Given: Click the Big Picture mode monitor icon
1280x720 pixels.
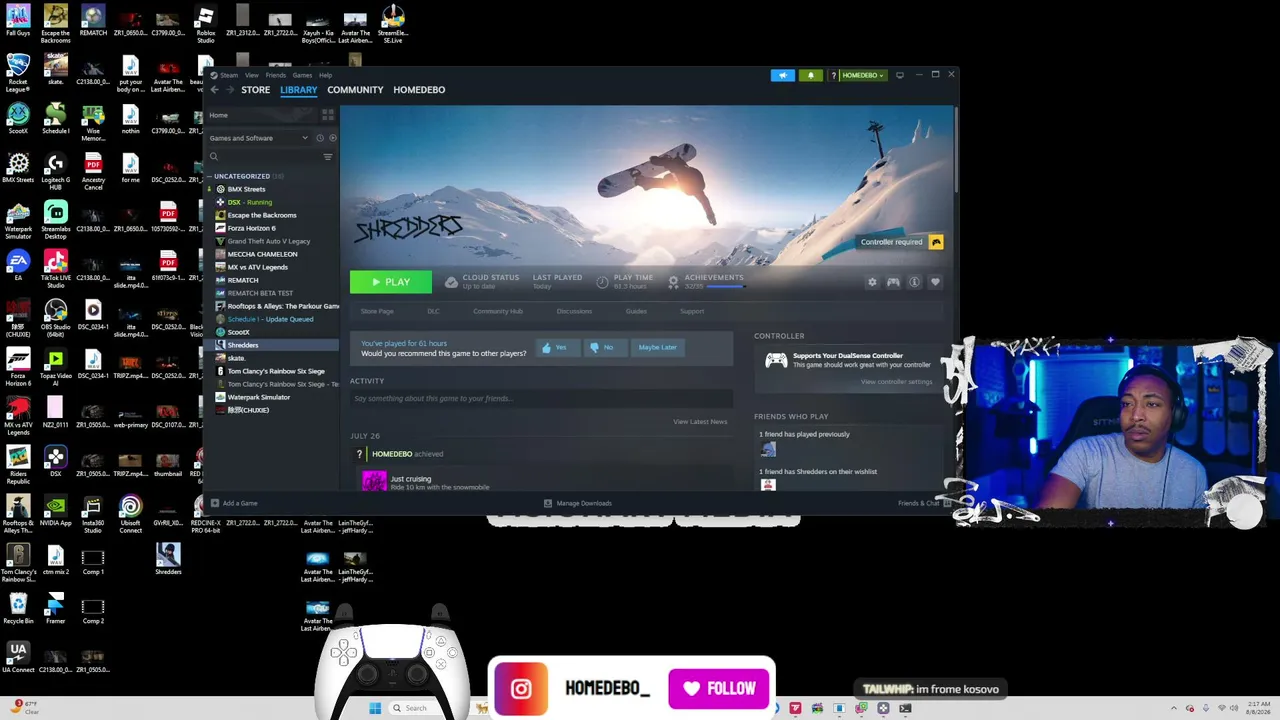Looking at the screenshot, I should 899,75.
